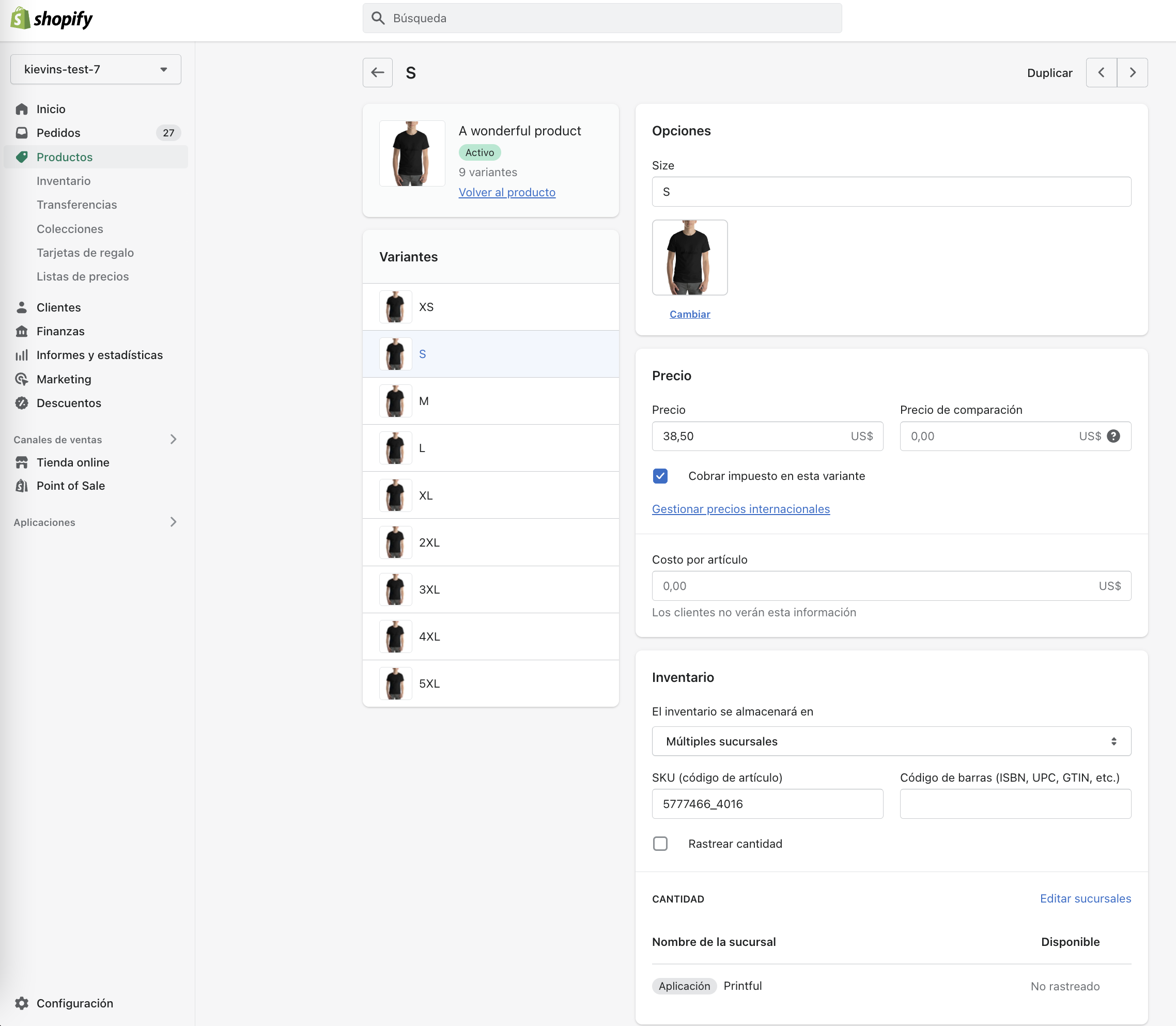Enable the Rastrear cantidad checkbox

pyautogui.click(x=660, y=843)
